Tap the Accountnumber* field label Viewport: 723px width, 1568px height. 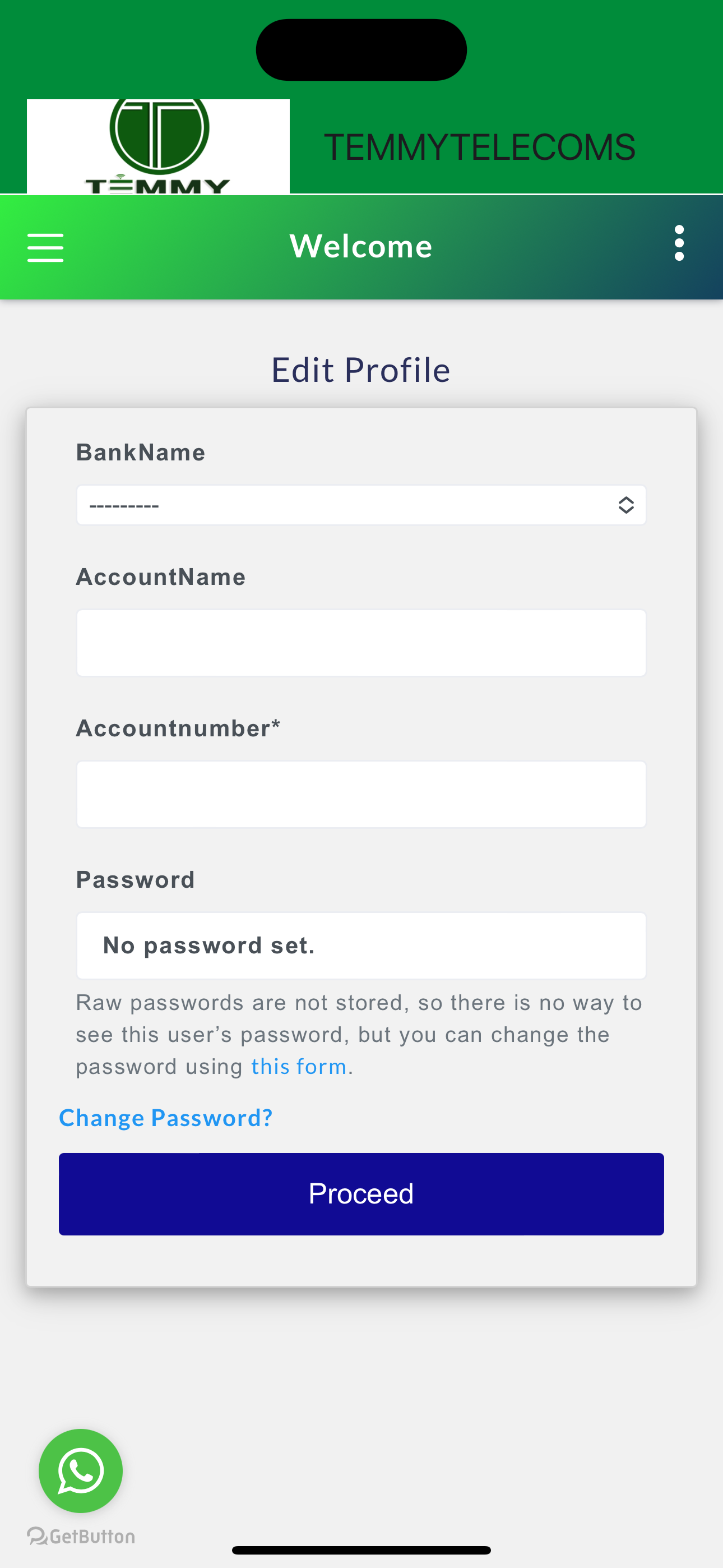click(178, 728)
